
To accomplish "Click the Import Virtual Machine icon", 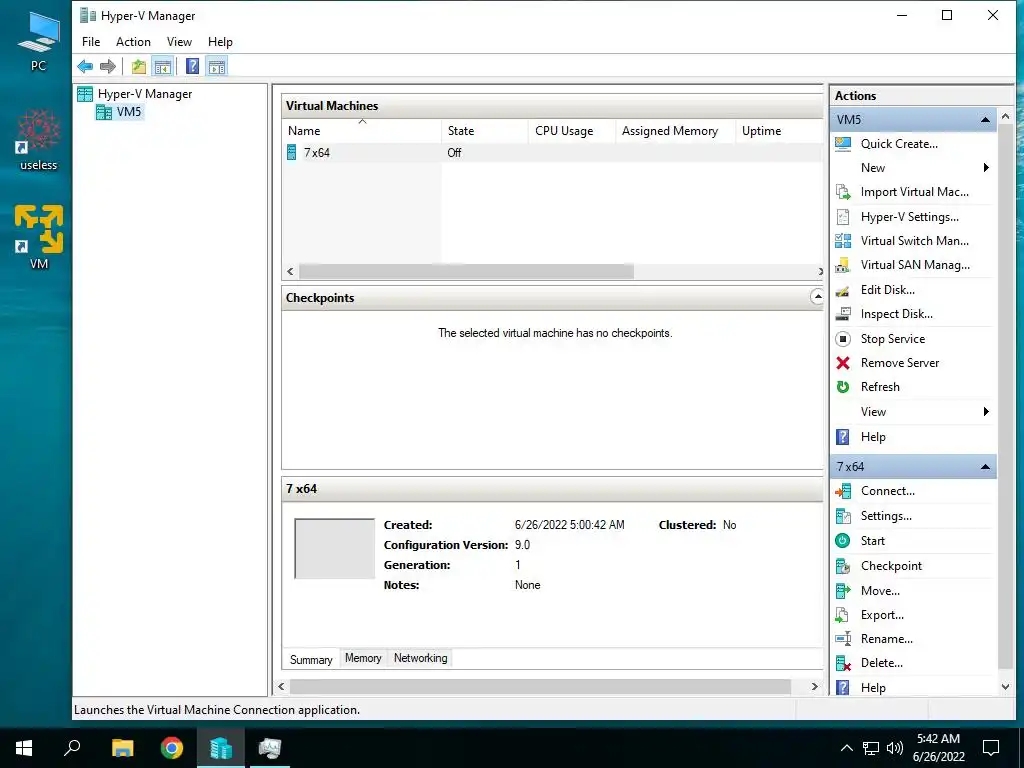I will click(843, 192).
